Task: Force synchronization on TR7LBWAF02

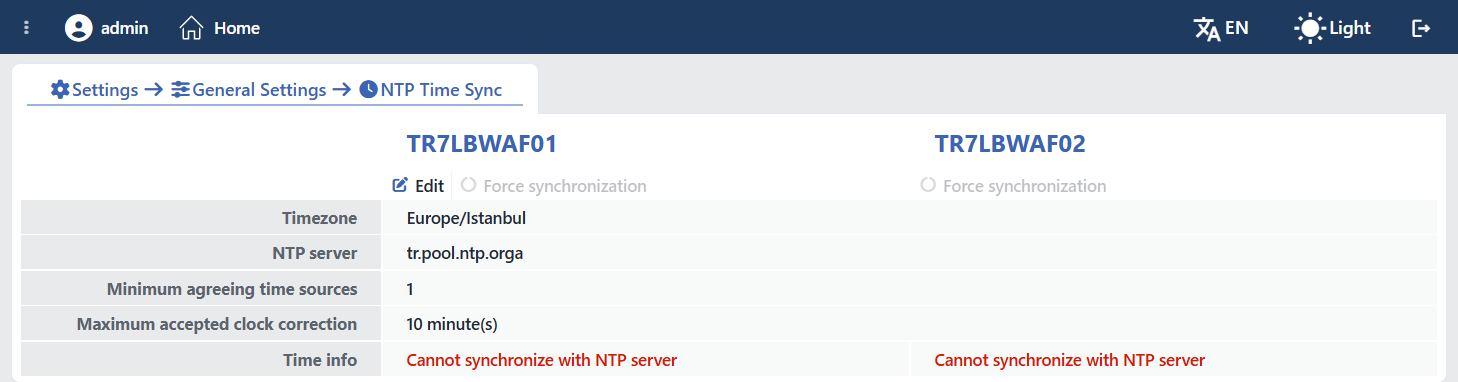Action: point(1014,185)
